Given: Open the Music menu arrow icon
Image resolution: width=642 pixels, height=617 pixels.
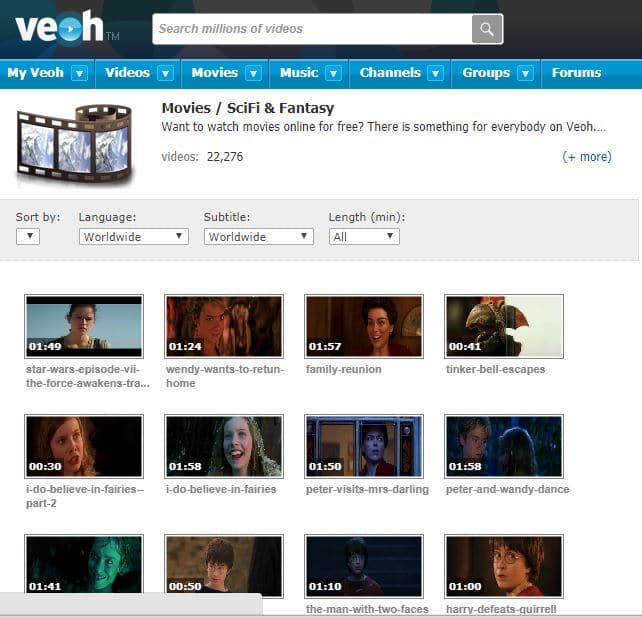Looking at the screenshot, I should click(333, 73).
